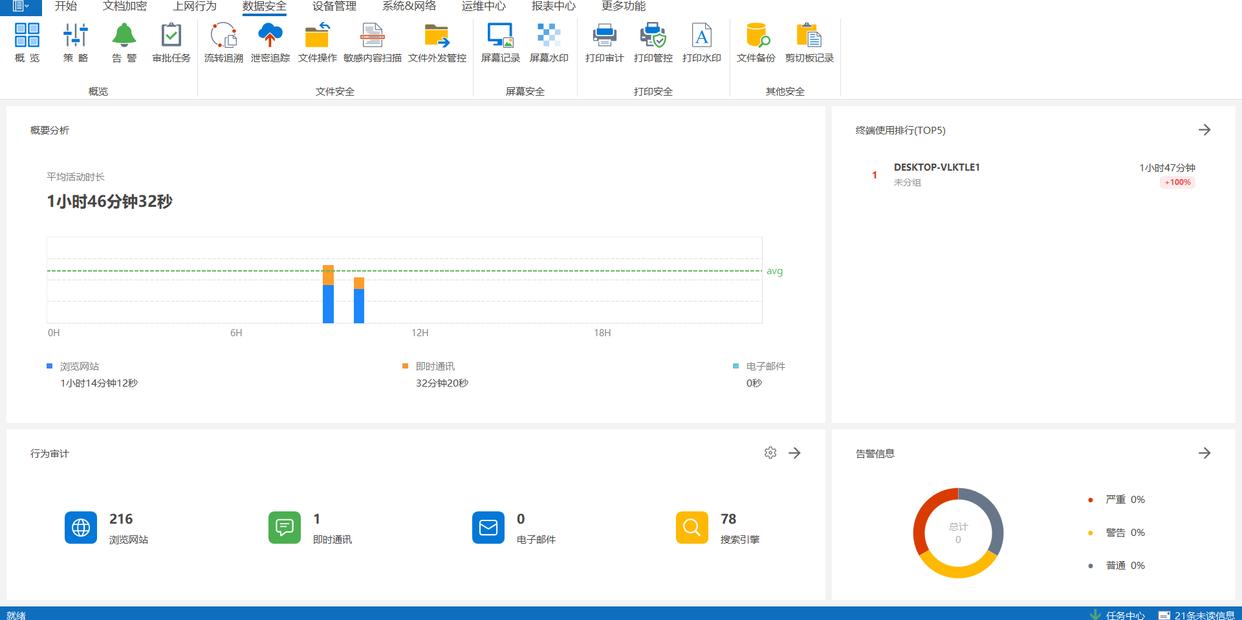
Task: Expand 行为审计 details arrow
Action: pos(794,453)
